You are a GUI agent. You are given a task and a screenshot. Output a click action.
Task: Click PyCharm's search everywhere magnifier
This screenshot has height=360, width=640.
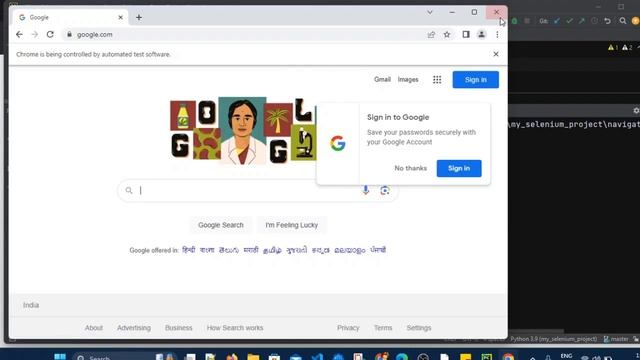click(622, 21)
